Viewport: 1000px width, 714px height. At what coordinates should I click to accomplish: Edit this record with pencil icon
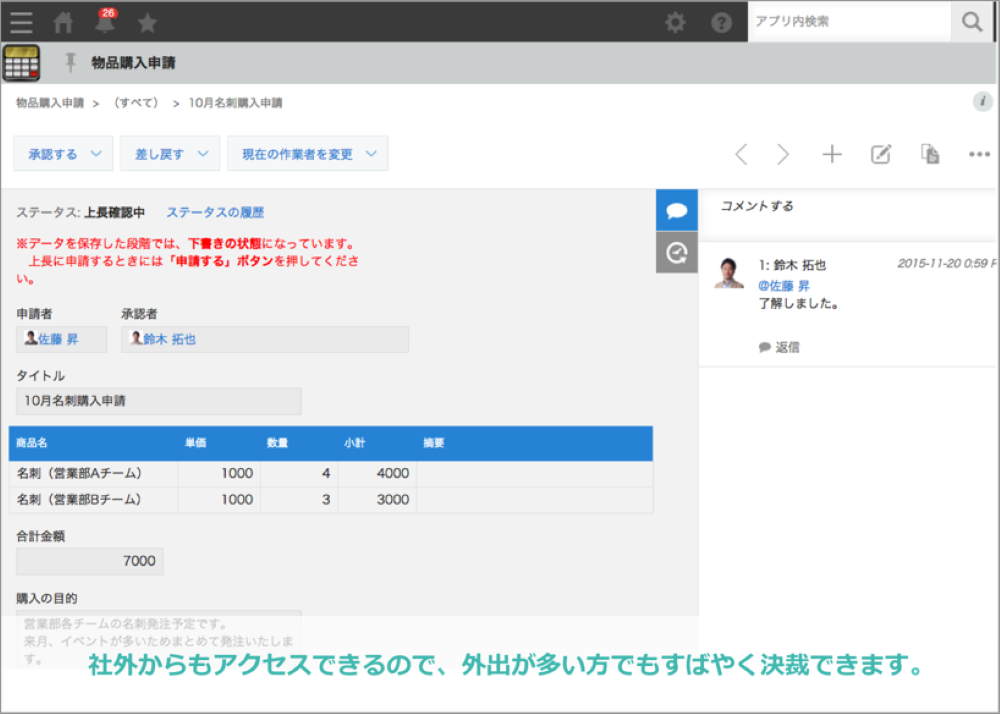pyautogui.click(x=880, y=154)
